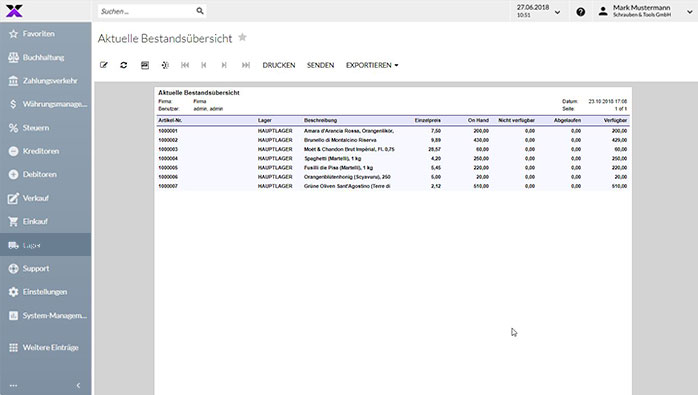This screenshot has width=698, height=395.
Task: Click the Abgelaufen column header
Action: click(567, 120)
